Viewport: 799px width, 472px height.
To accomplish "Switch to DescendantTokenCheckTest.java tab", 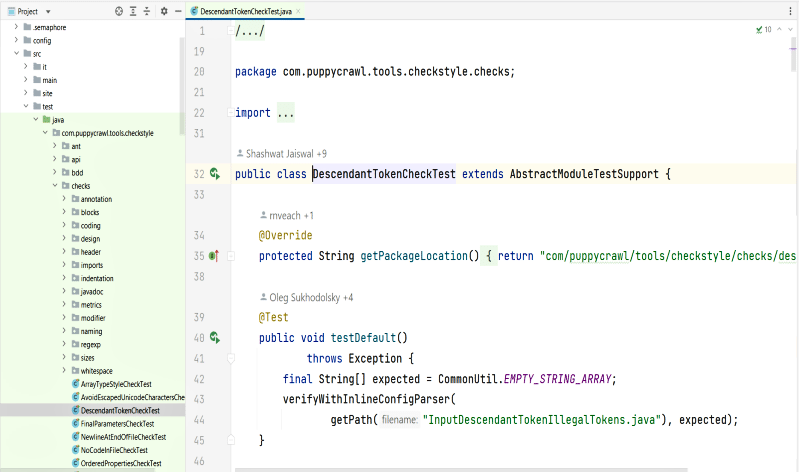I will click(x=247, y=10).
